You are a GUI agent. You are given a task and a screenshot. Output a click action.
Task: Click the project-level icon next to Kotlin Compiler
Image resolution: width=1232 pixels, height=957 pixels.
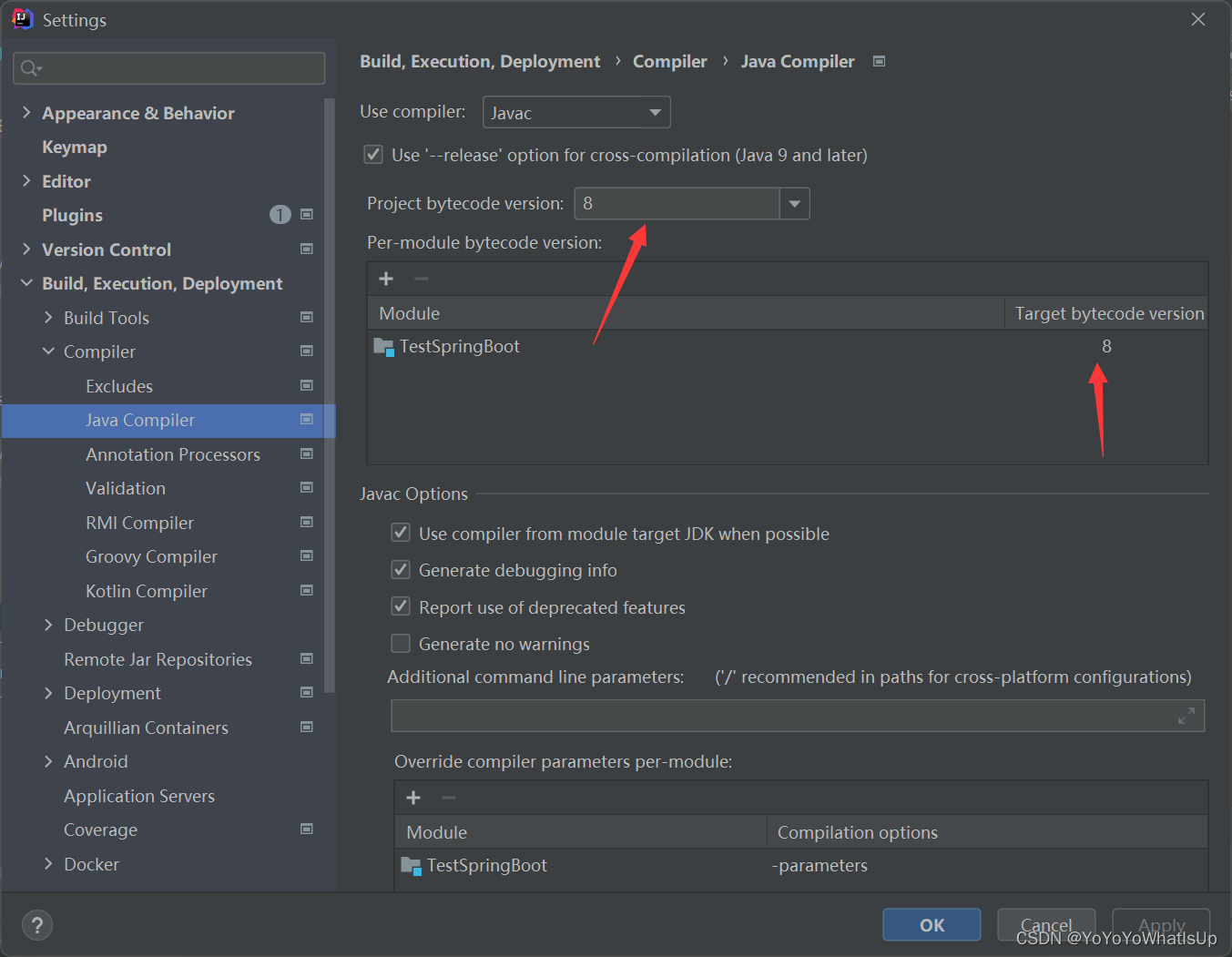[307, 590]
